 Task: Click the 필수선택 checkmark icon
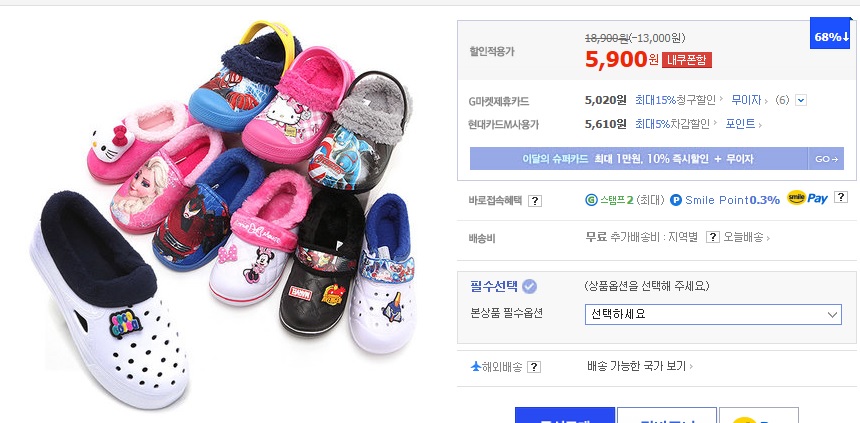[x=530, y=286]
